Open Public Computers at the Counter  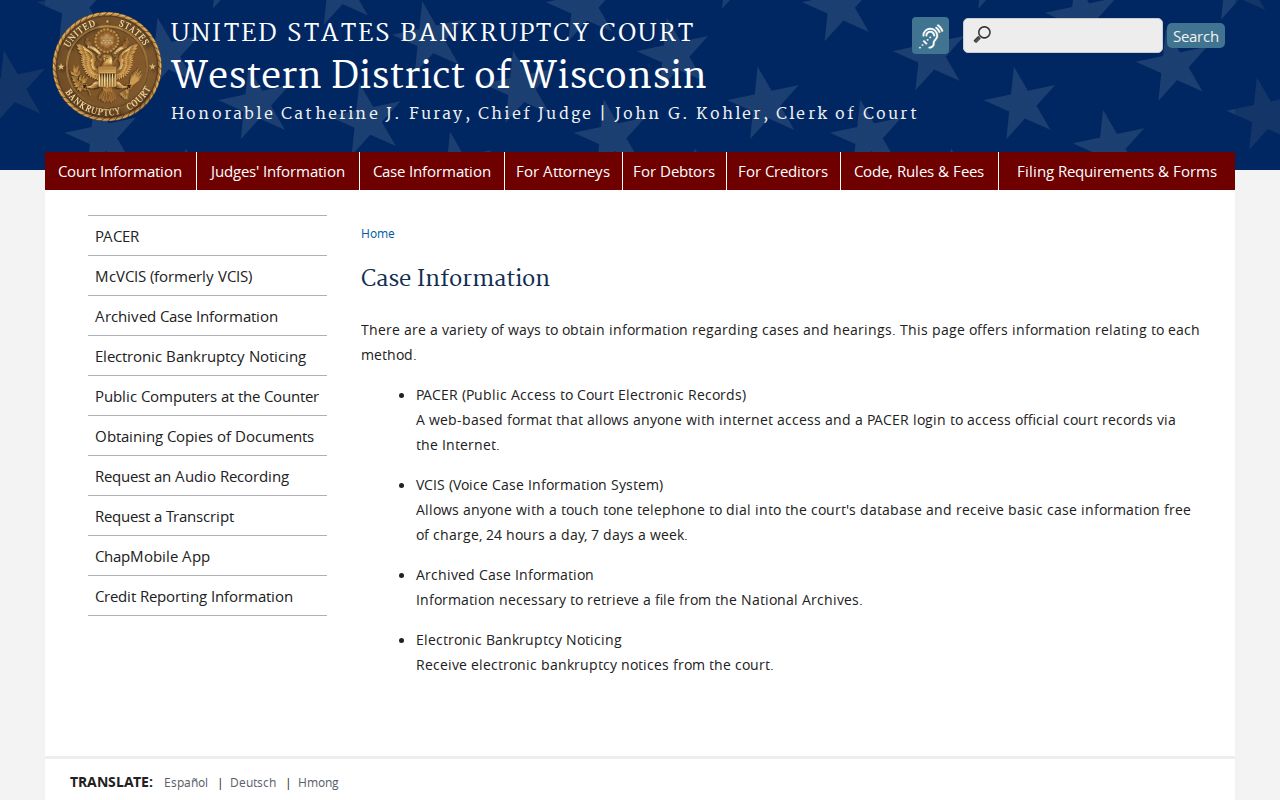[207, 396]
